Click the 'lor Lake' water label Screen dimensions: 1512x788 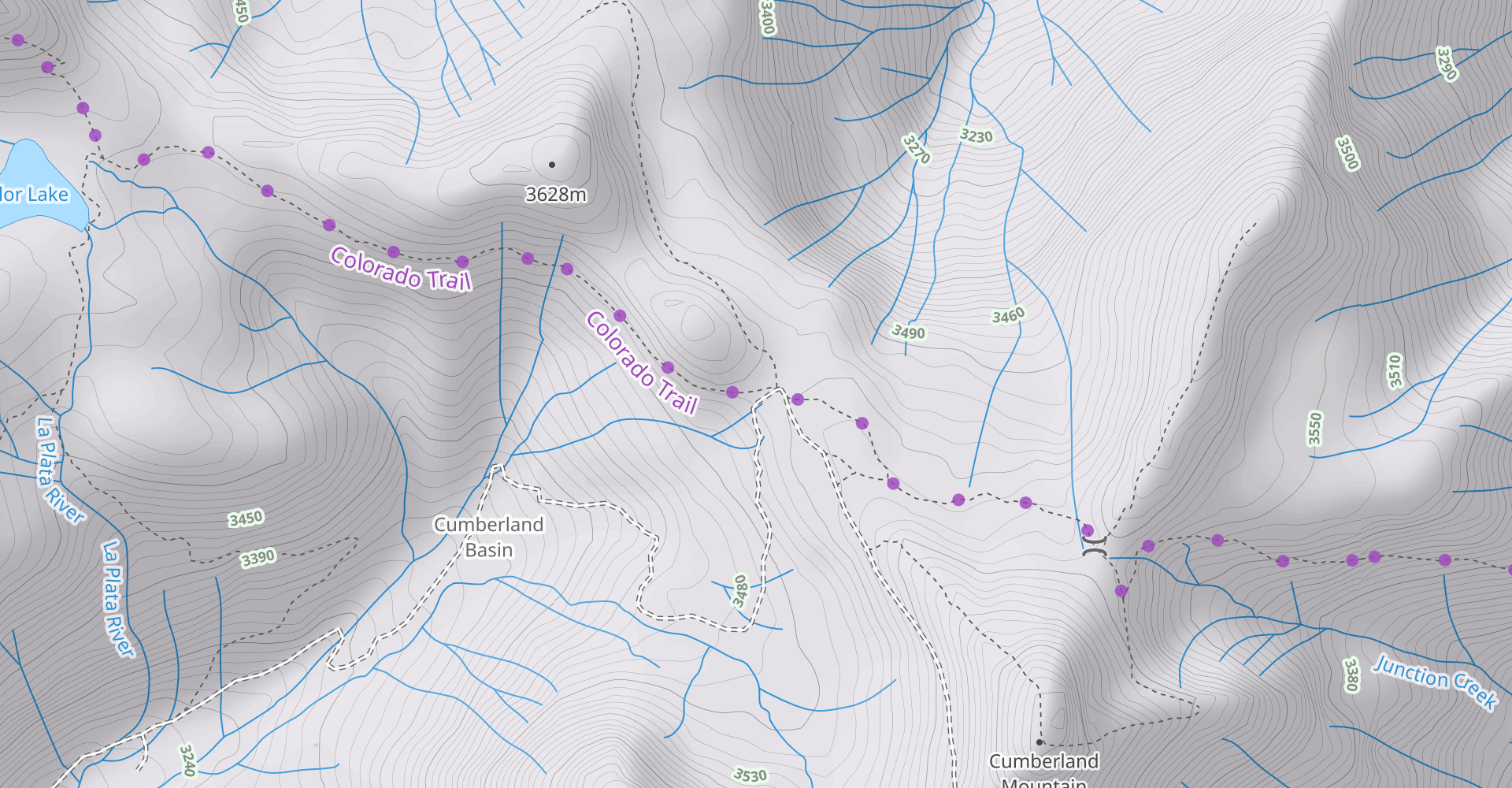34,195
